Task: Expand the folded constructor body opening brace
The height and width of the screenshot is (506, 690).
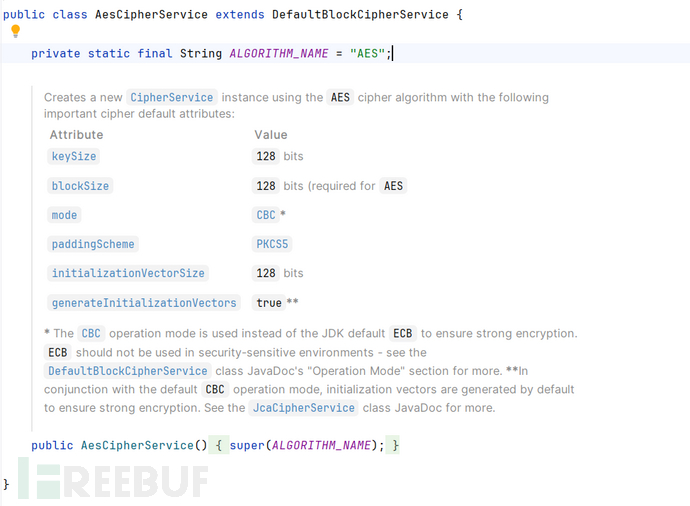Action: 218,445
